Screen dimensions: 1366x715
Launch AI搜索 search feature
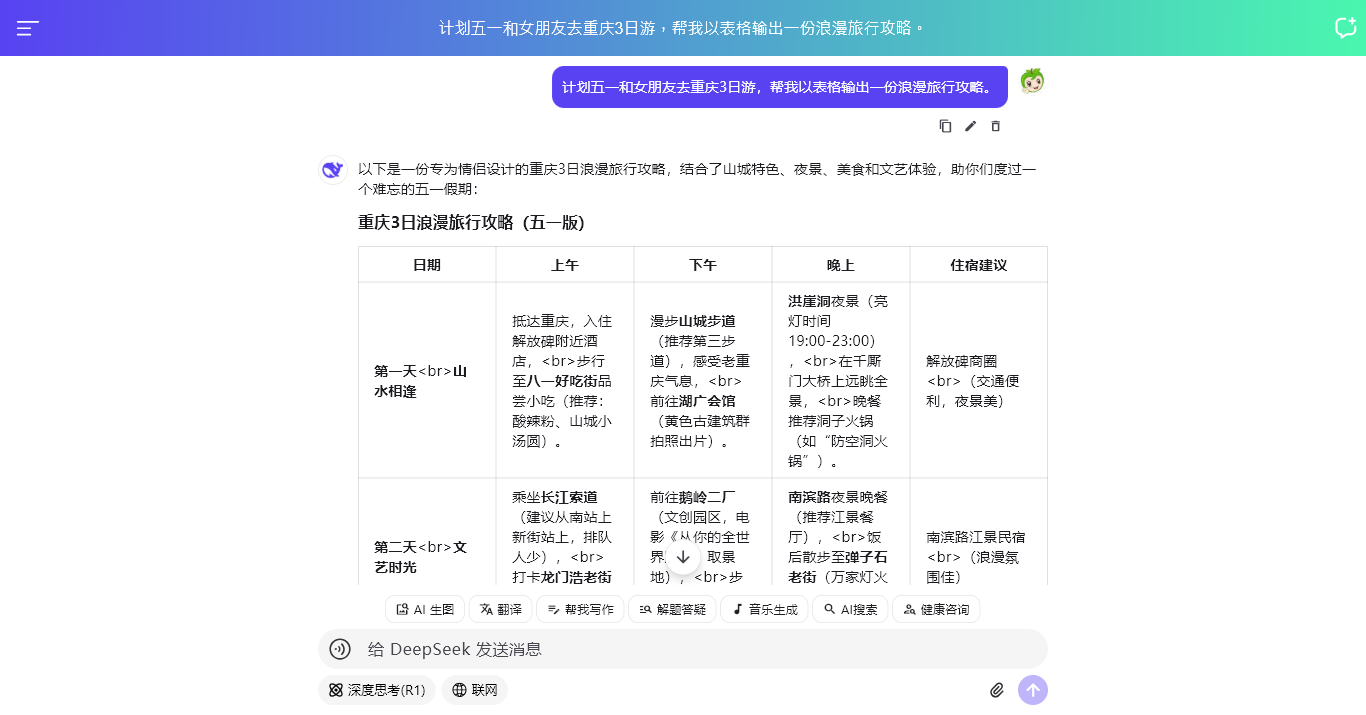pyautogui.click(x=850, y=609)
